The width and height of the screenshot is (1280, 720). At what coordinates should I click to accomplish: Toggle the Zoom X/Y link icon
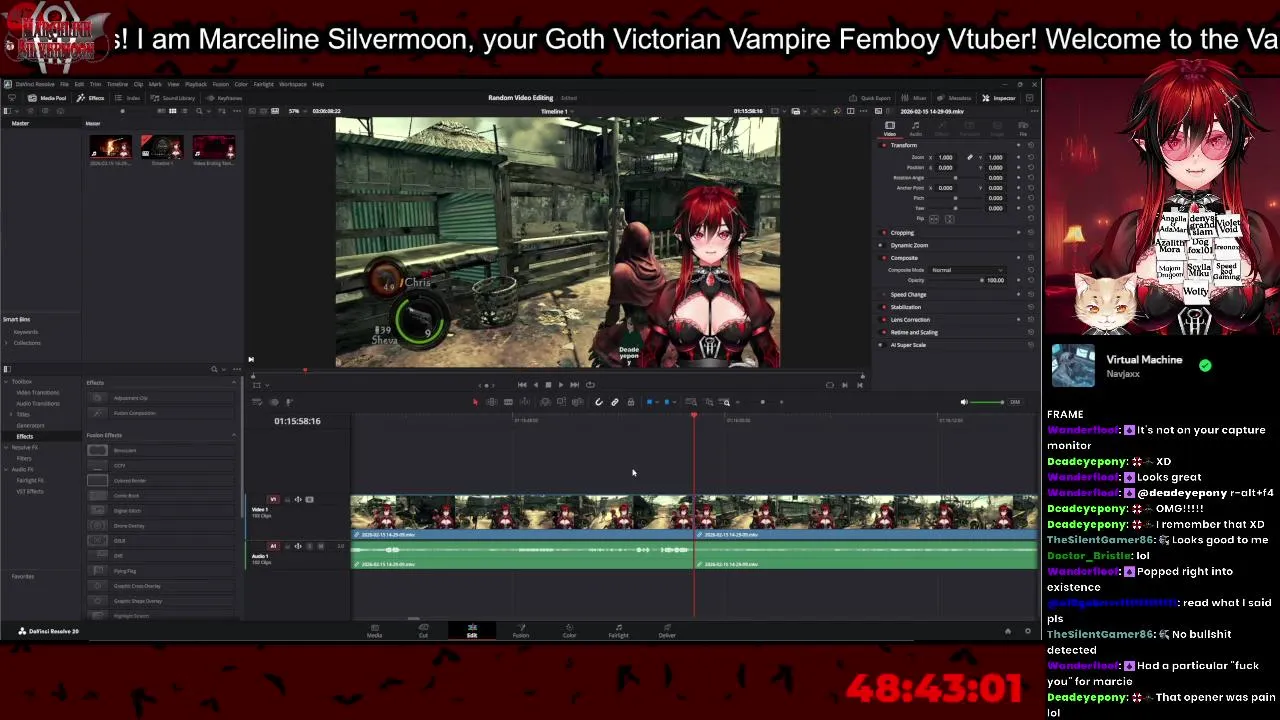(x=969, y=157)
